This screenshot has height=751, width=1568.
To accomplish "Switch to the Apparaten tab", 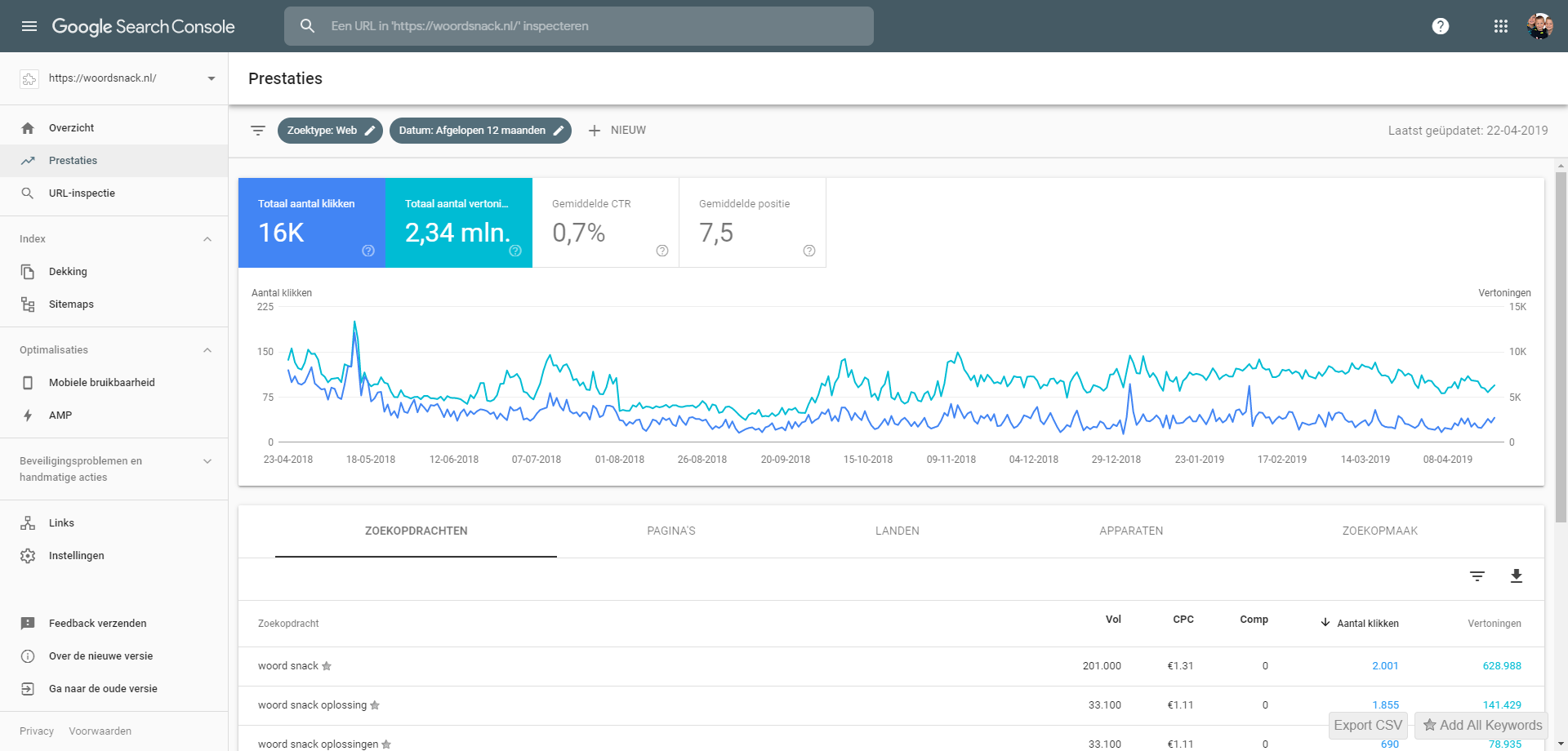I will pos(1131,531).
